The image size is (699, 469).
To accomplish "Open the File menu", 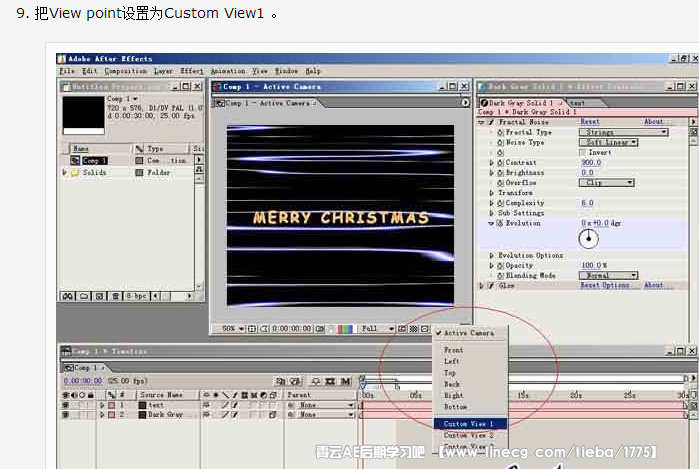I will 67,71.
